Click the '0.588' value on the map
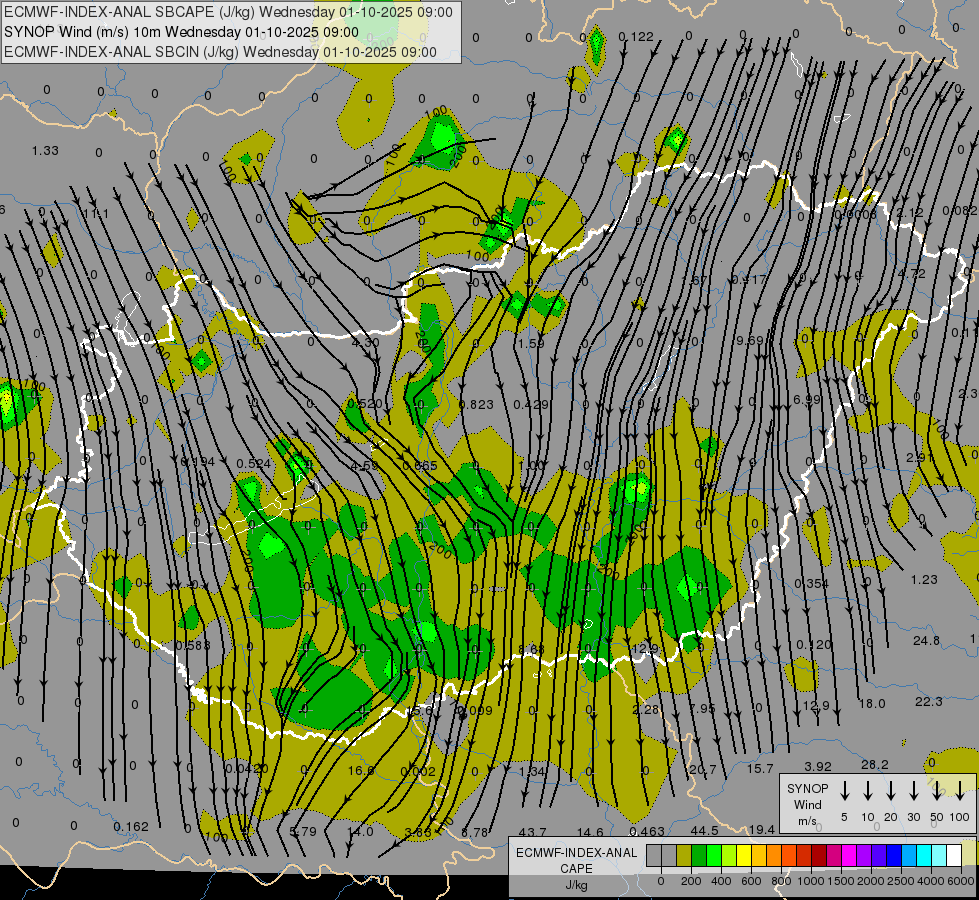 click(193, 646)
